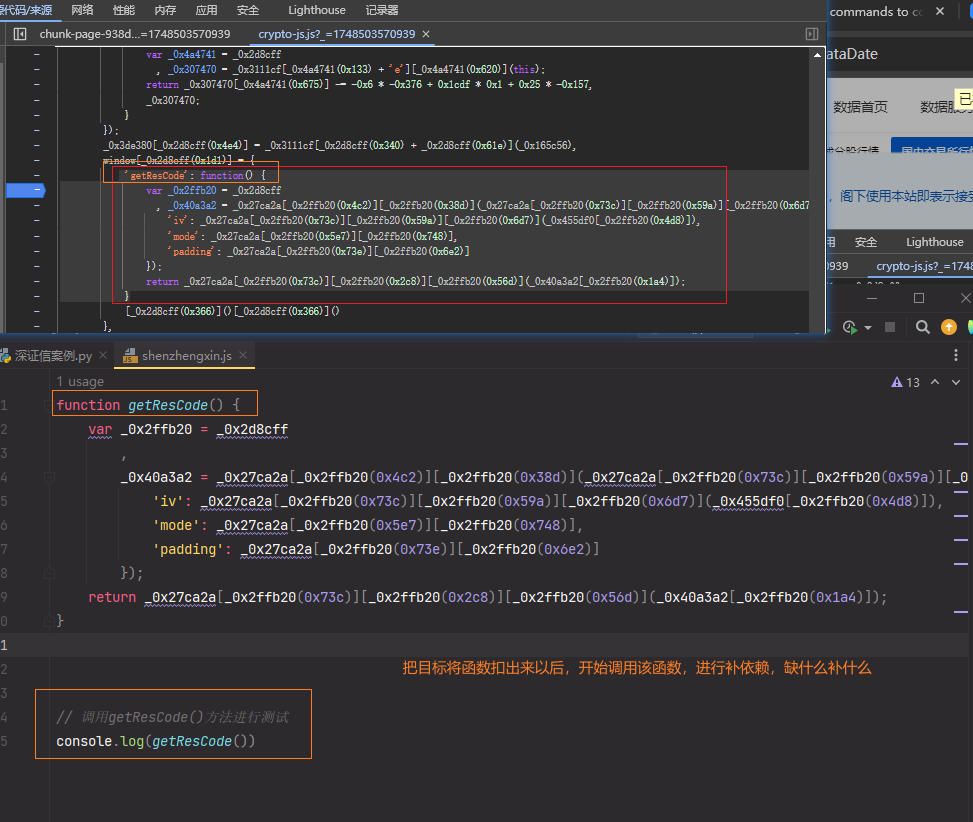
Task: Click the '1 usage' inlay hint
Action: tap(80, 382)
